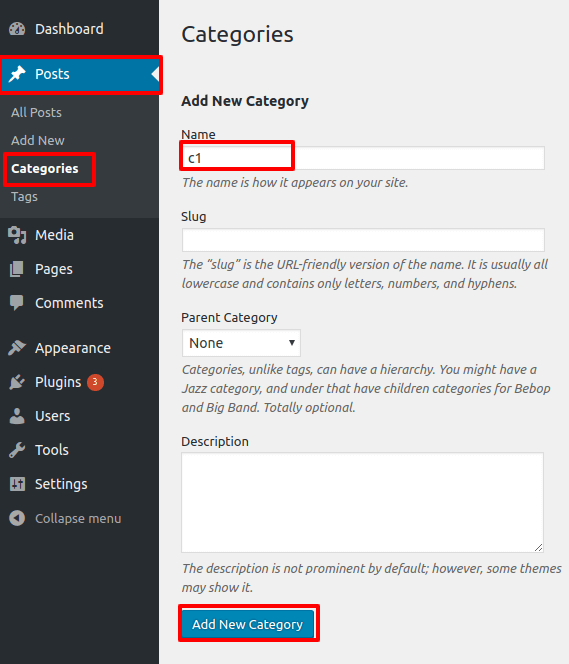Open Add New post submenu item
The height and width of the screenshot is (664, 569).
38,141
